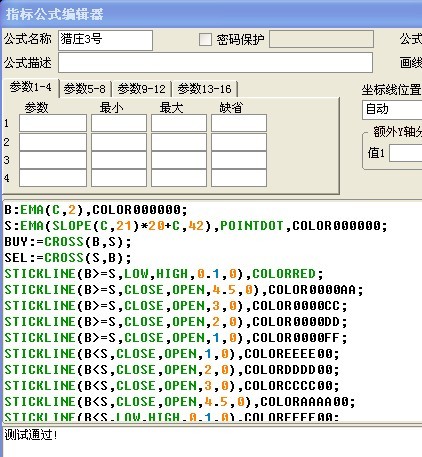Click the 测试通过! message in output pane
The height and width of the screenshot is (457, 422).
tap(31, 435)
